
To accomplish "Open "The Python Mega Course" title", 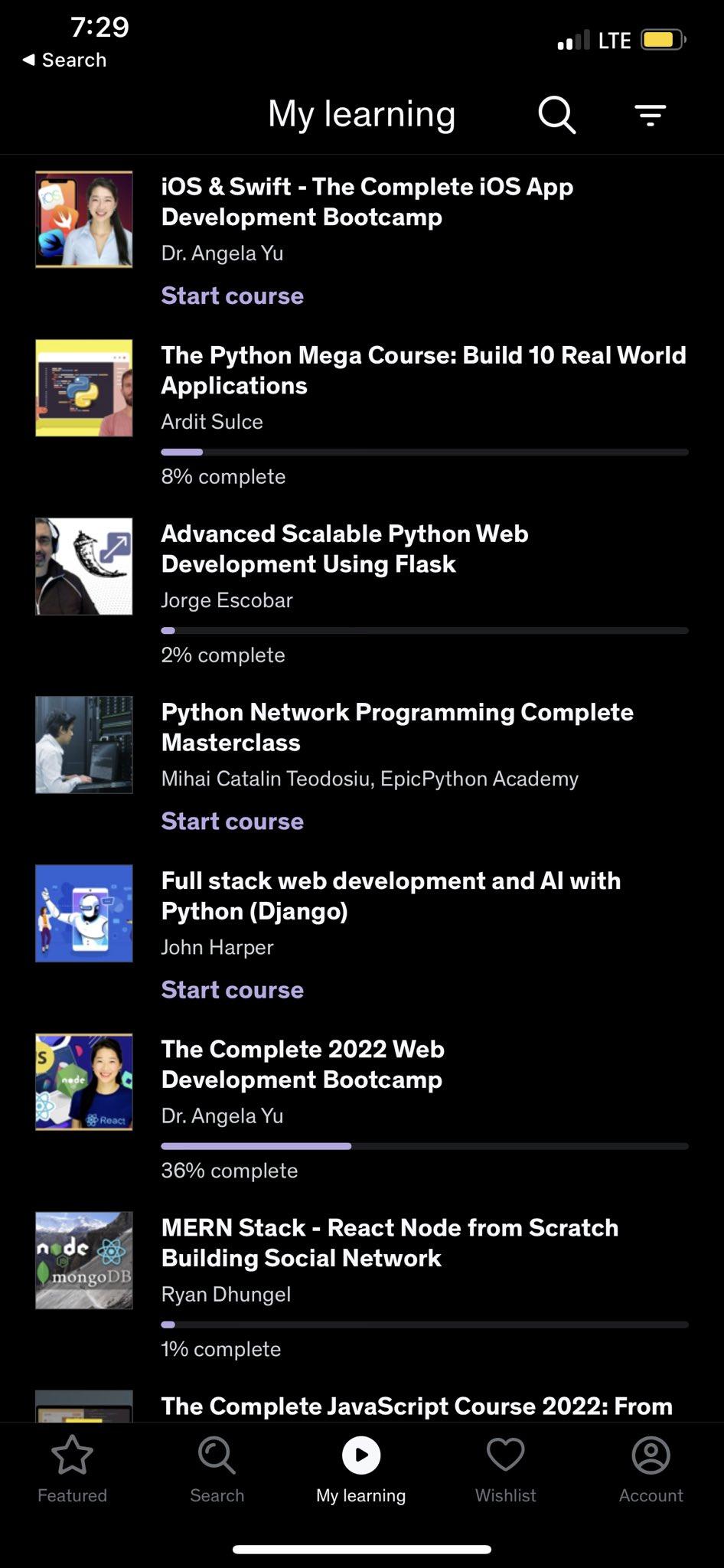I will click(x=423, y=371).
